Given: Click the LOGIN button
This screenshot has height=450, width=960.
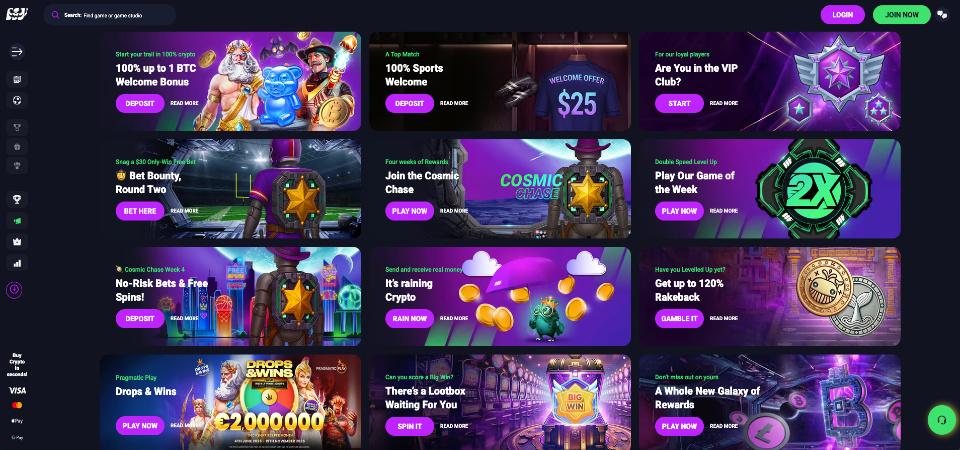Looking at the screenshot, I should pyautogui.click(x=842, y=15).
